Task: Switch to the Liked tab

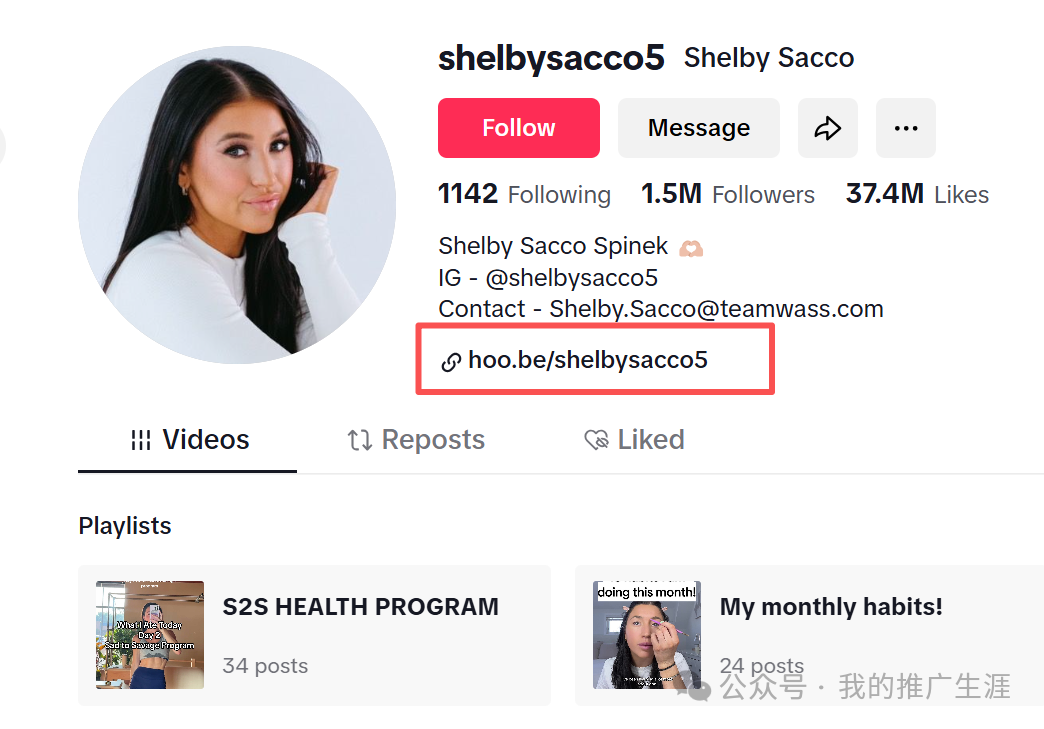Action: point(634,440)
